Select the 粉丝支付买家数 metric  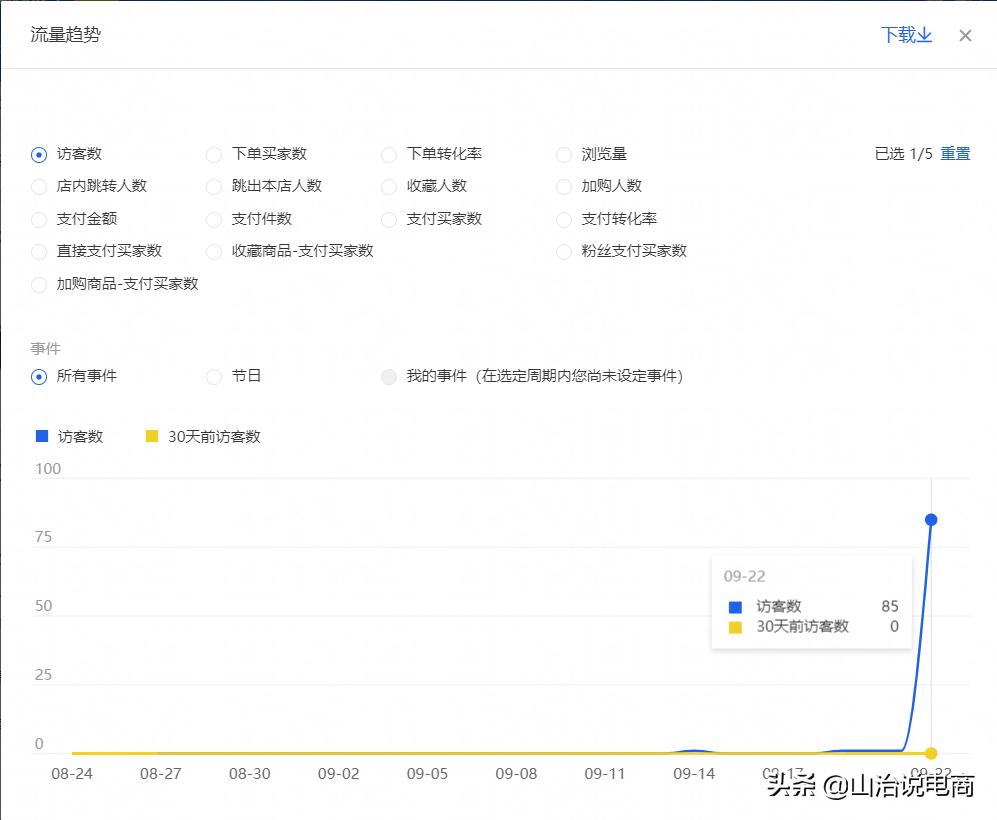pyautogui.click(x=564, y=252)
